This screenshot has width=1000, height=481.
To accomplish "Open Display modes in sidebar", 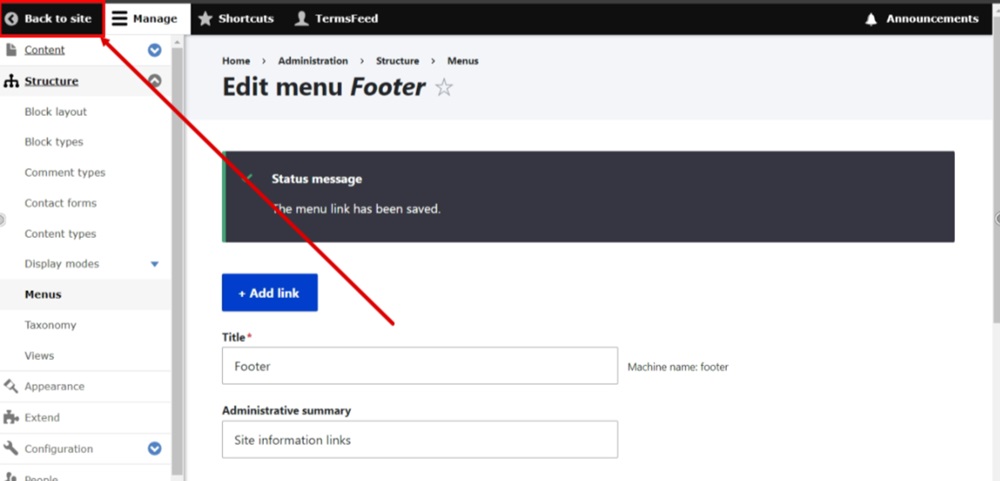I will 62,263.
